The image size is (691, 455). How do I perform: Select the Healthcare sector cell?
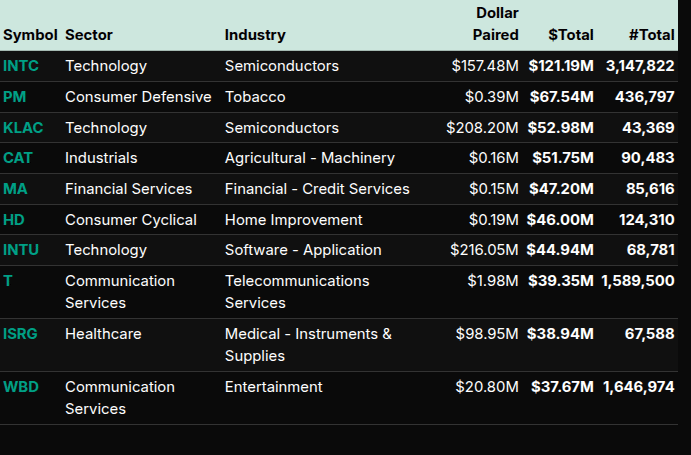pos(103,334)
